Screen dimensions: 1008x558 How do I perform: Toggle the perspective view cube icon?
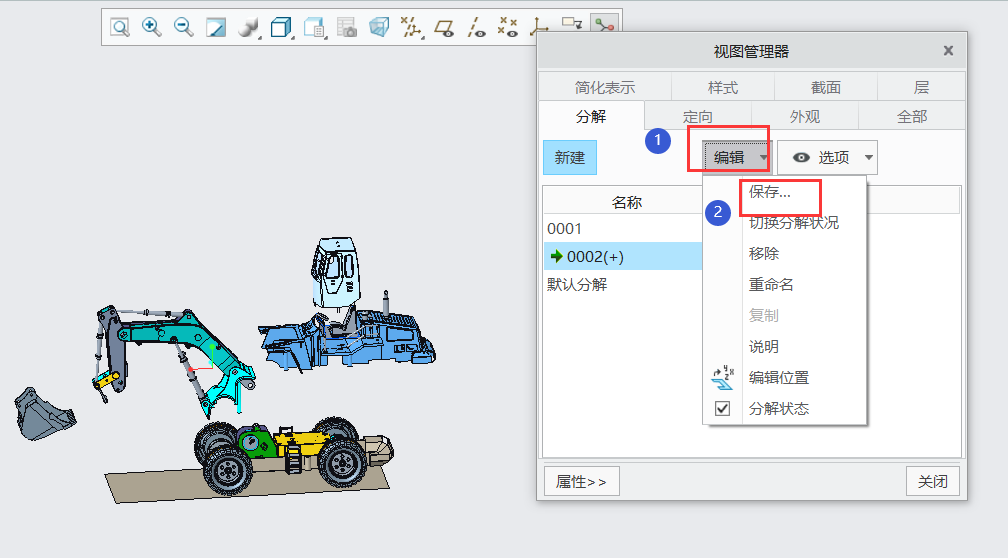(379, 27)
